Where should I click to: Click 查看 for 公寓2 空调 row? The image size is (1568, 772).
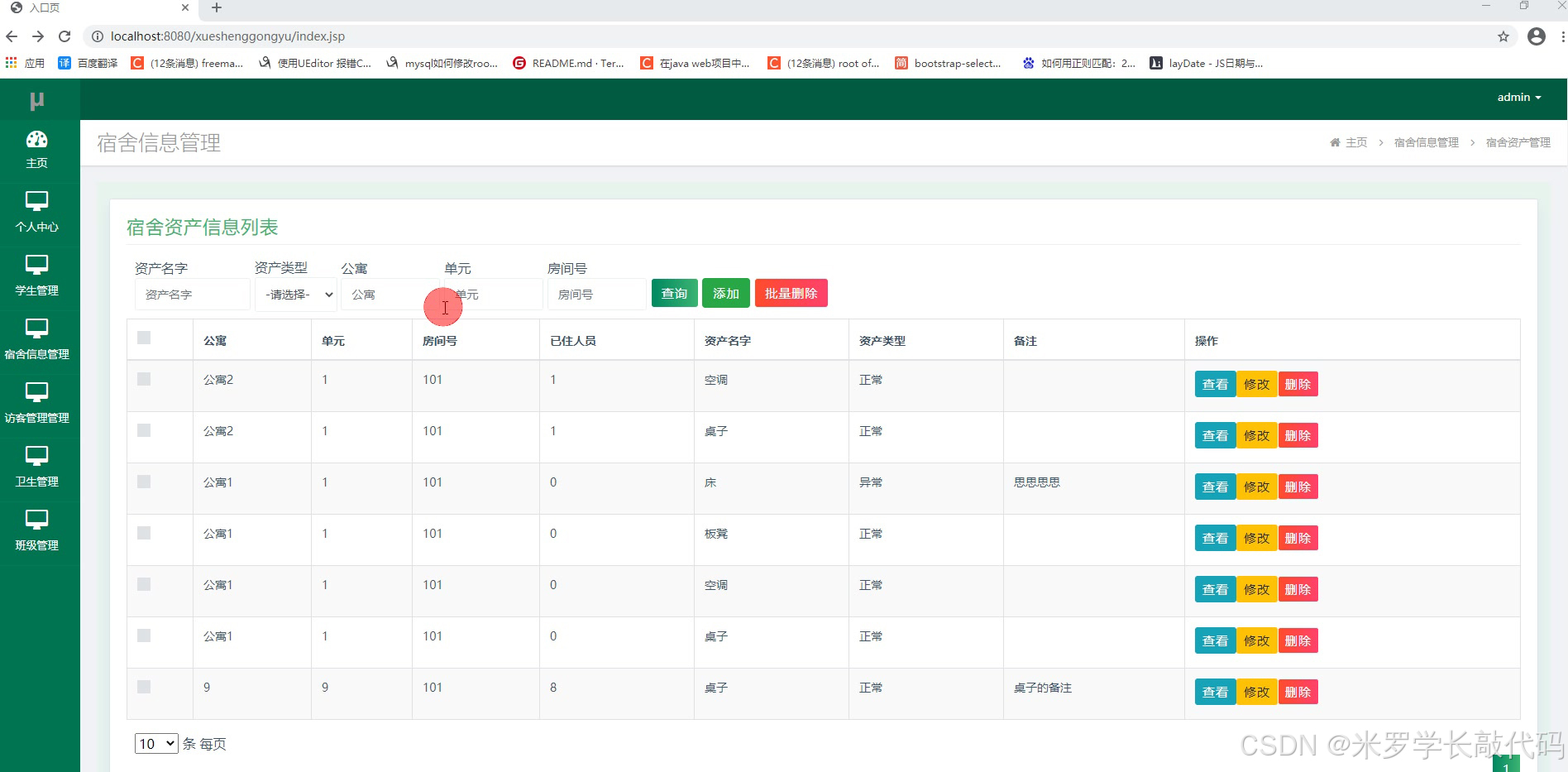(1215, 384)
